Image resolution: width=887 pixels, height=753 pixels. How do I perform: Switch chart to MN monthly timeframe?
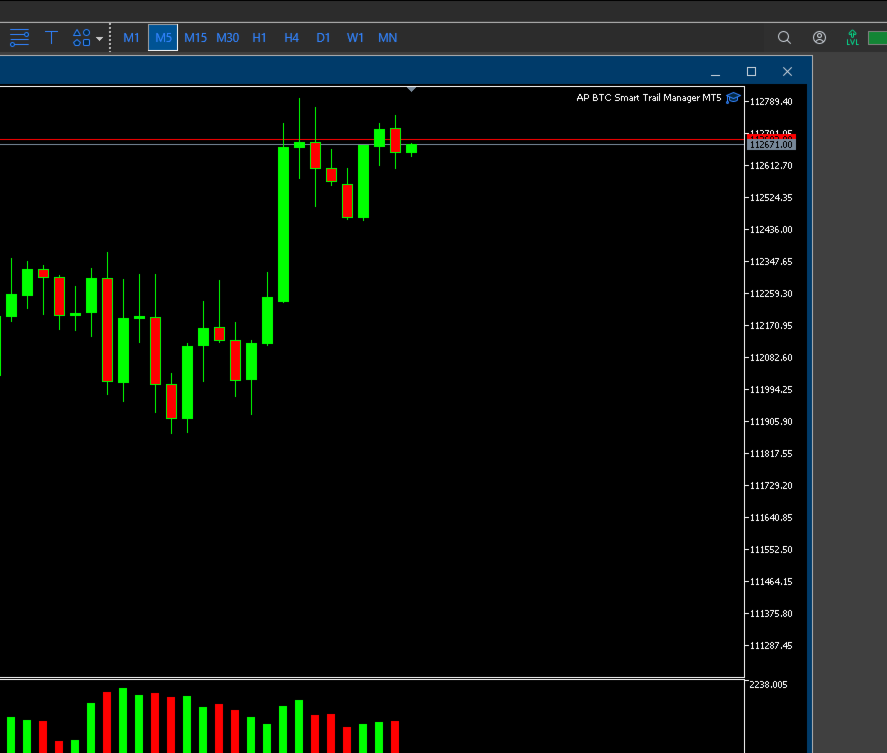tap(387, 38)
